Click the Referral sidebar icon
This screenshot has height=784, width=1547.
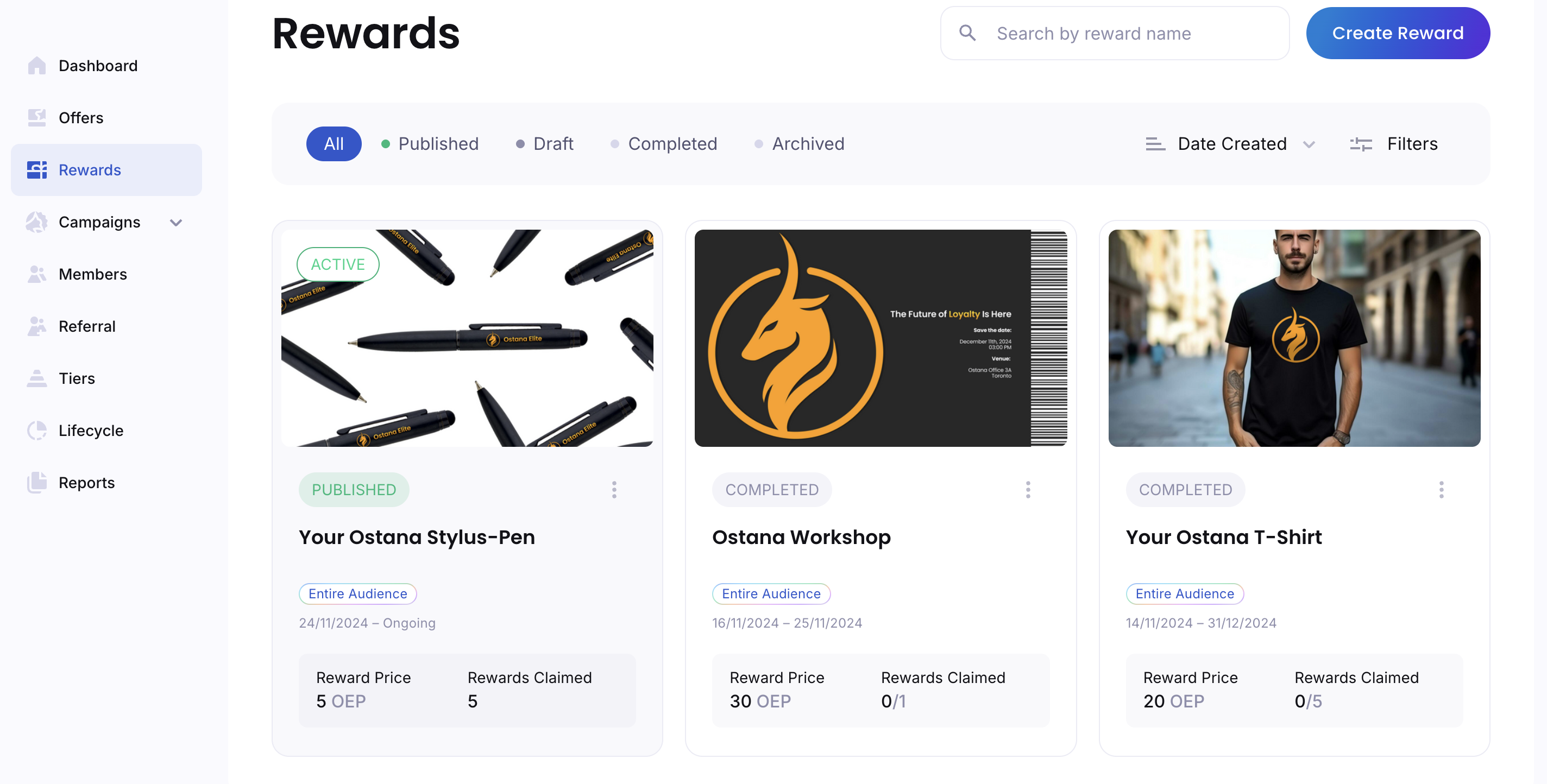point(36,326)
